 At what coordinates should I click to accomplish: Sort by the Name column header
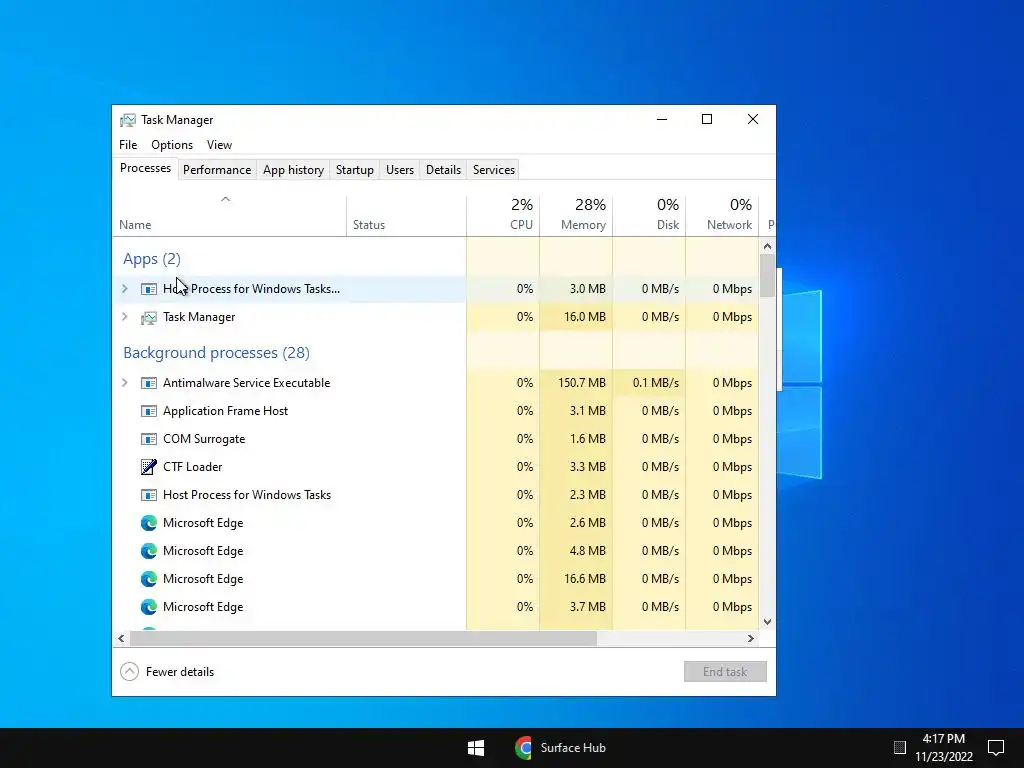coord(229,216)
